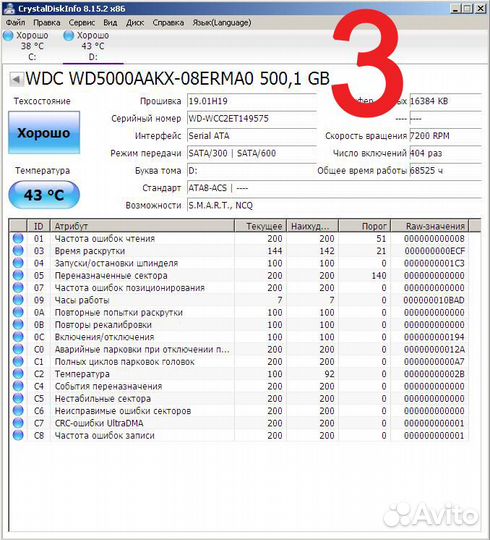Click the ID column header

pos(39,226)
